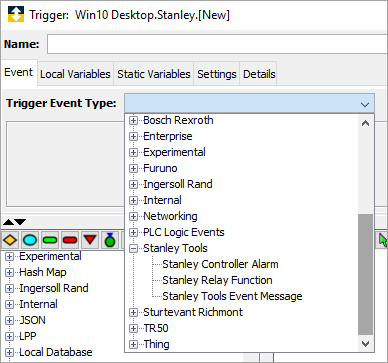Expand the PLC Logic Events node
This screenshot has height=363, width=388.
[133, 232]
